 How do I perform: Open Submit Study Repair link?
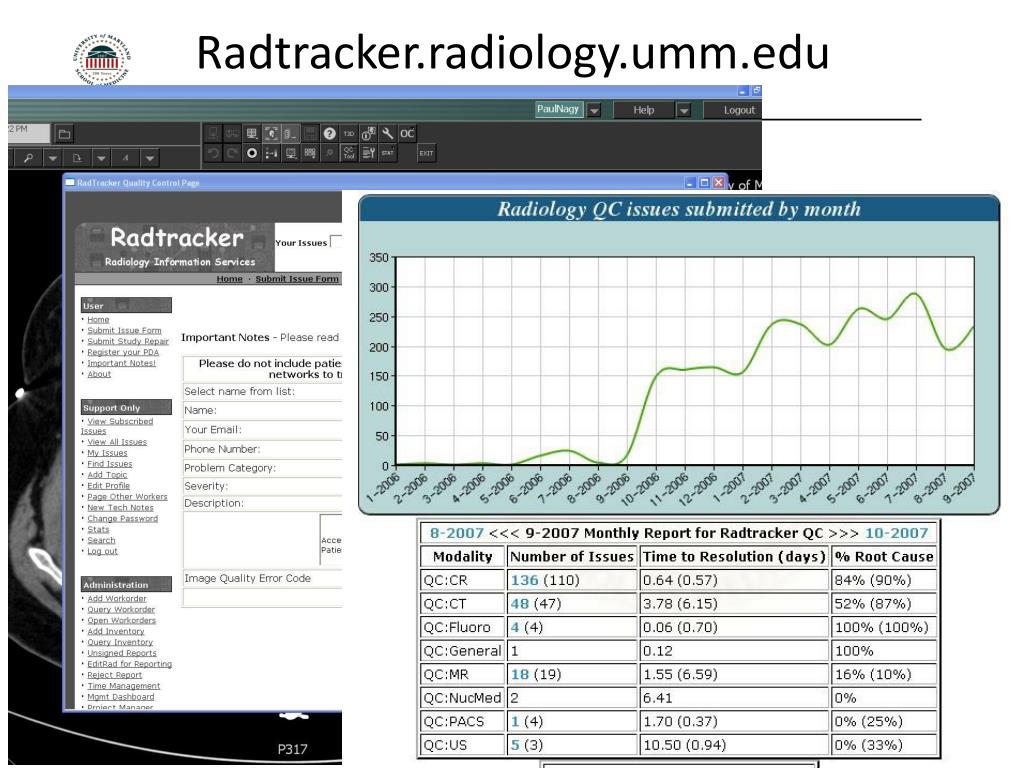point(128,342)
